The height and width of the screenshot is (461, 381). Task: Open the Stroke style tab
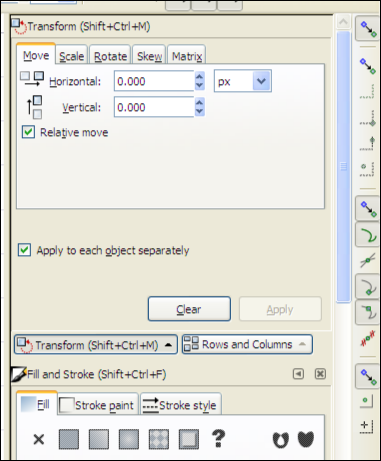181,405
